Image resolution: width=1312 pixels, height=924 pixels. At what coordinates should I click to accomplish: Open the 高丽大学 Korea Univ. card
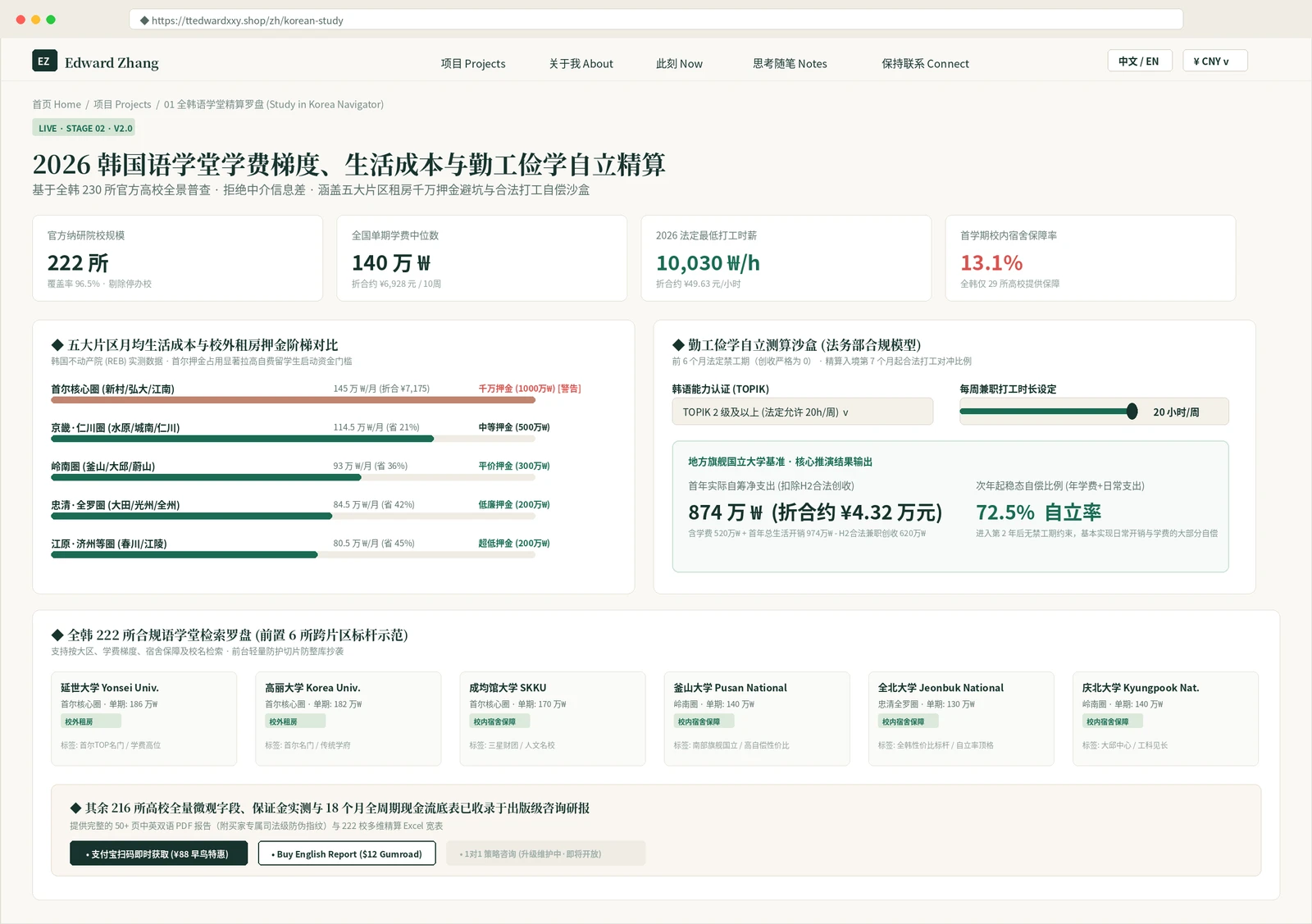coord(348,718)
